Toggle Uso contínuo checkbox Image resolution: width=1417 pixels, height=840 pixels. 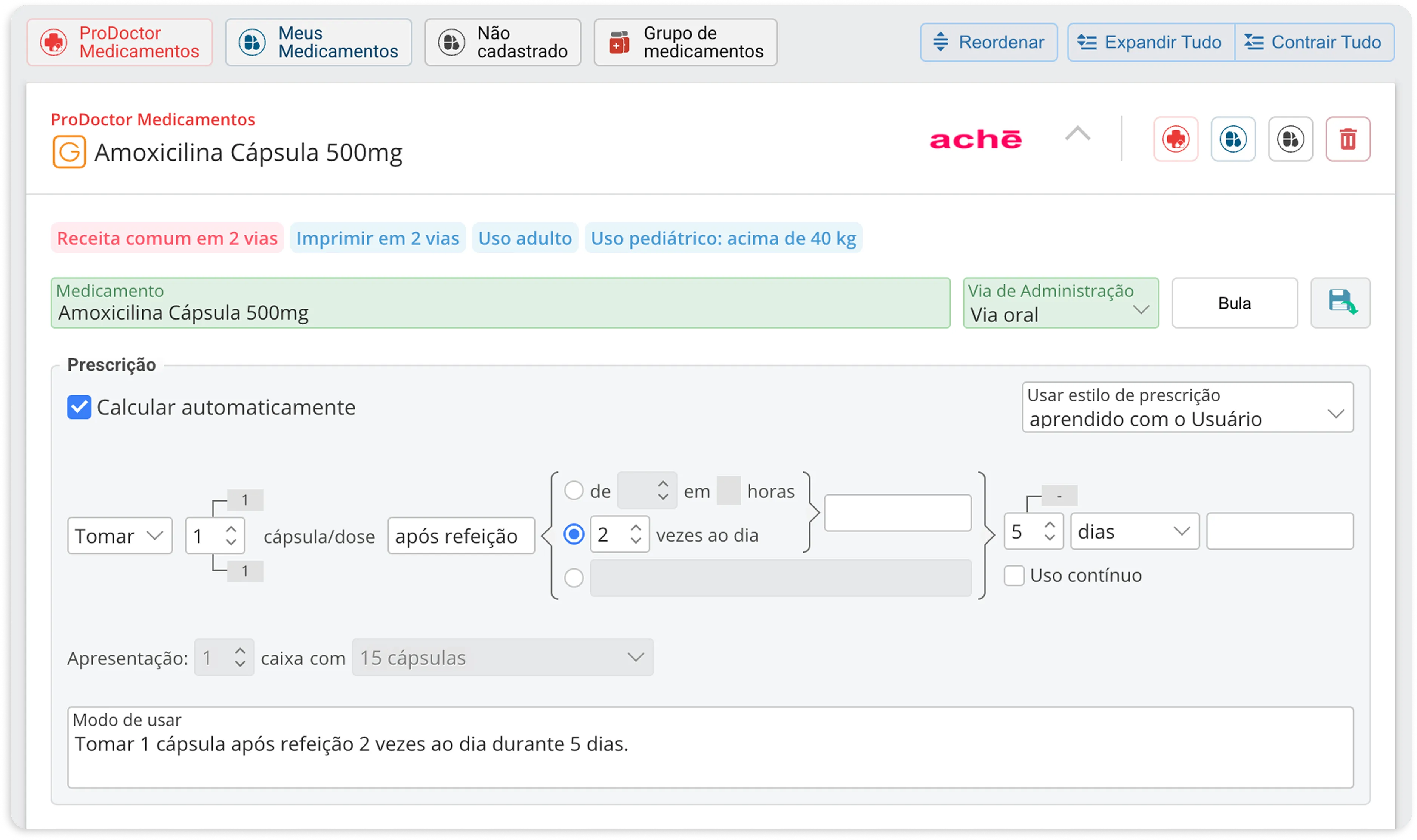[x=1014, y=576]
